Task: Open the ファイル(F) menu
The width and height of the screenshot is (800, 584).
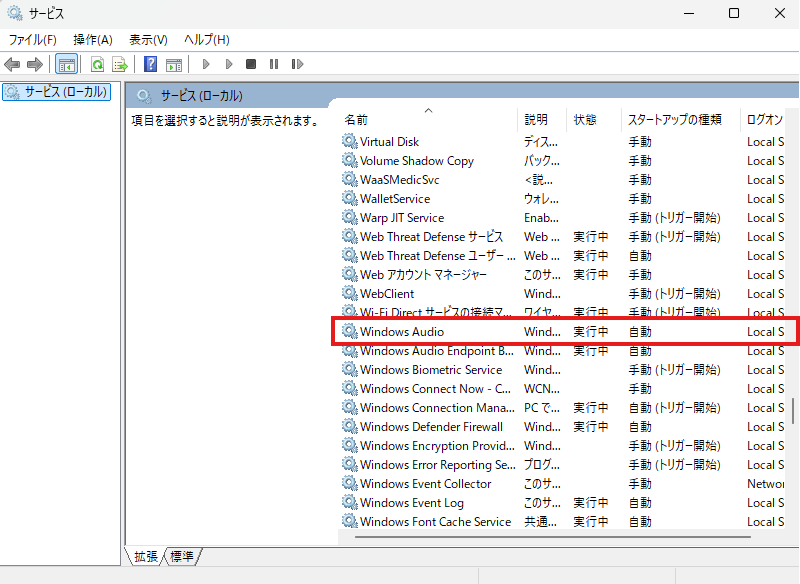Action: tap(33, 40)
